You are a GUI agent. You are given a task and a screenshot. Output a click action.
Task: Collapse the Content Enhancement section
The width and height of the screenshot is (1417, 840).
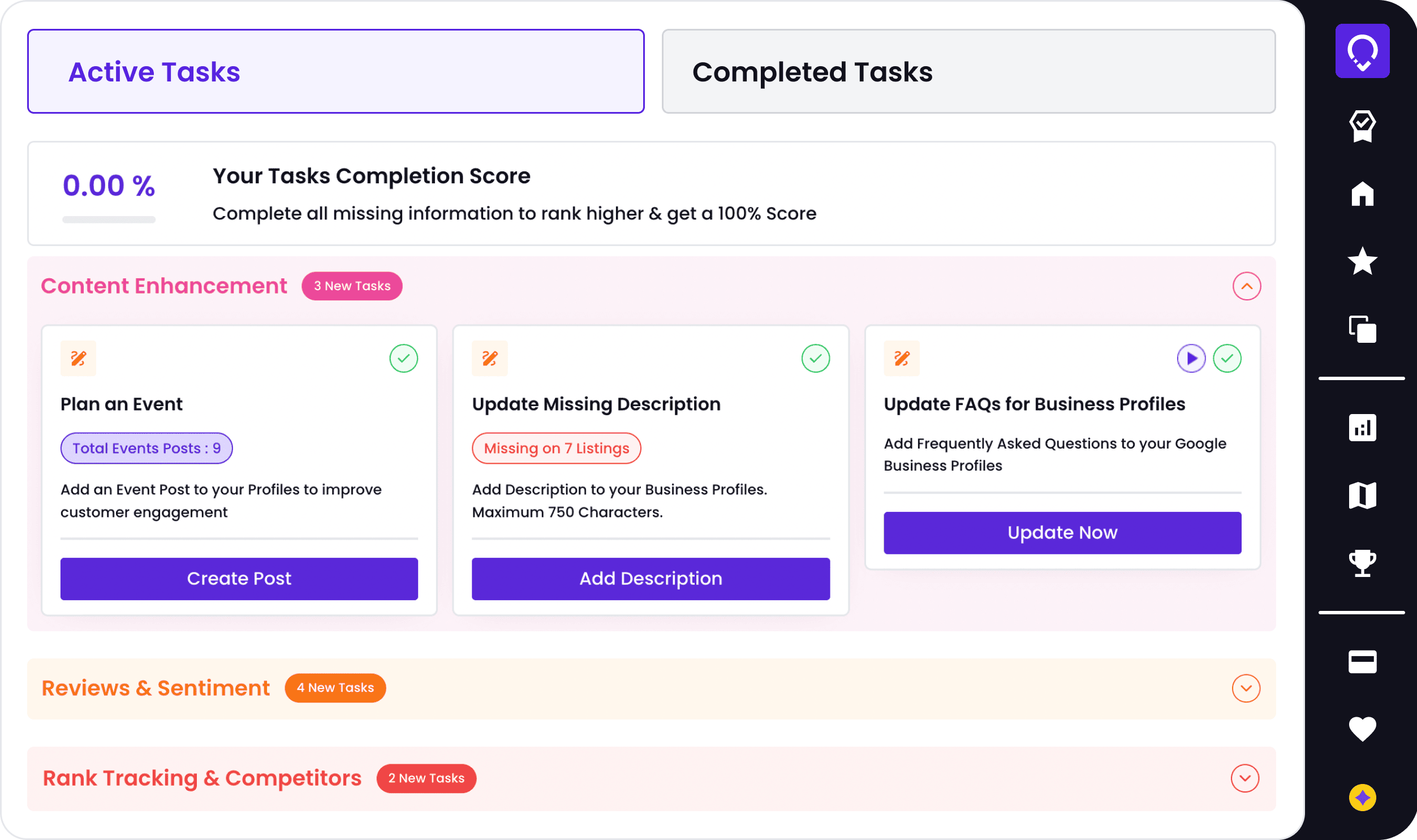1247,286
